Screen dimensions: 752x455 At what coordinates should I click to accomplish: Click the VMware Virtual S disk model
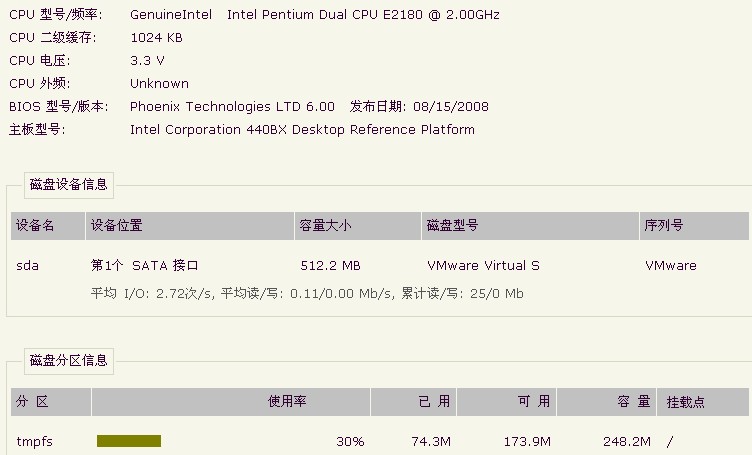point(483,266)
